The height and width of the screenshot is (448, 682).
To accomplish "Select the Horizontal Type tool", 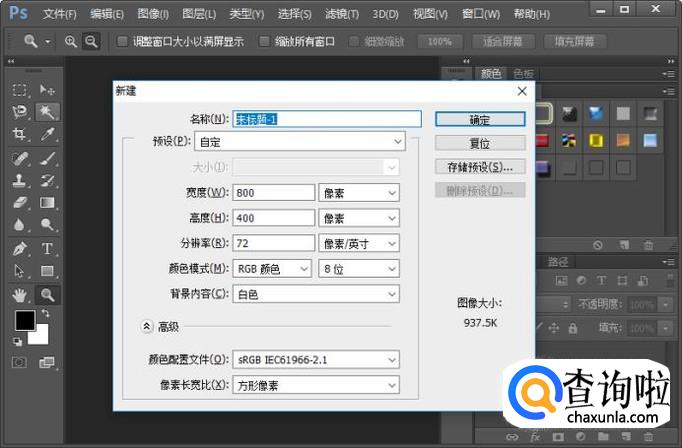I will point(47,249).
